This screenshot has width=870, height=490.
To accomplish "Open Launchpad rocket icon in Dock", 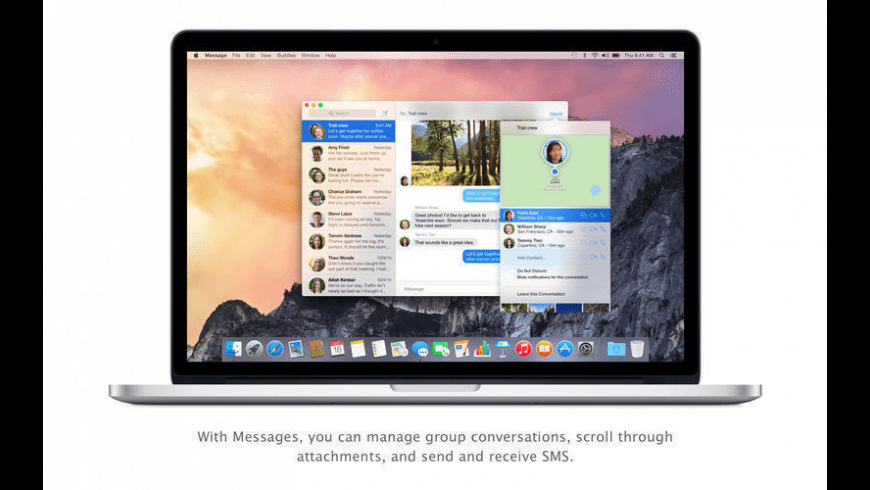I will click(x=254, y=348).
